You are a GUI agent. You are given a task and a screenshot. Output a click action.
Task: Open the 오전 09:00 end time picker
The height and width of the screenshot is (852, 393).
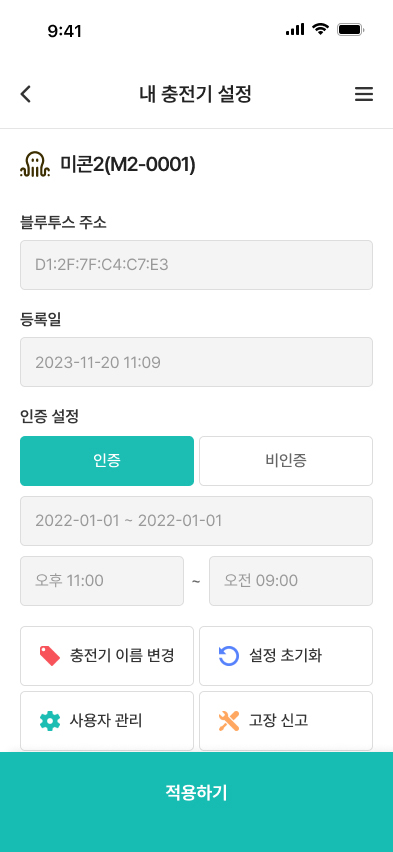tap(291, 581)
